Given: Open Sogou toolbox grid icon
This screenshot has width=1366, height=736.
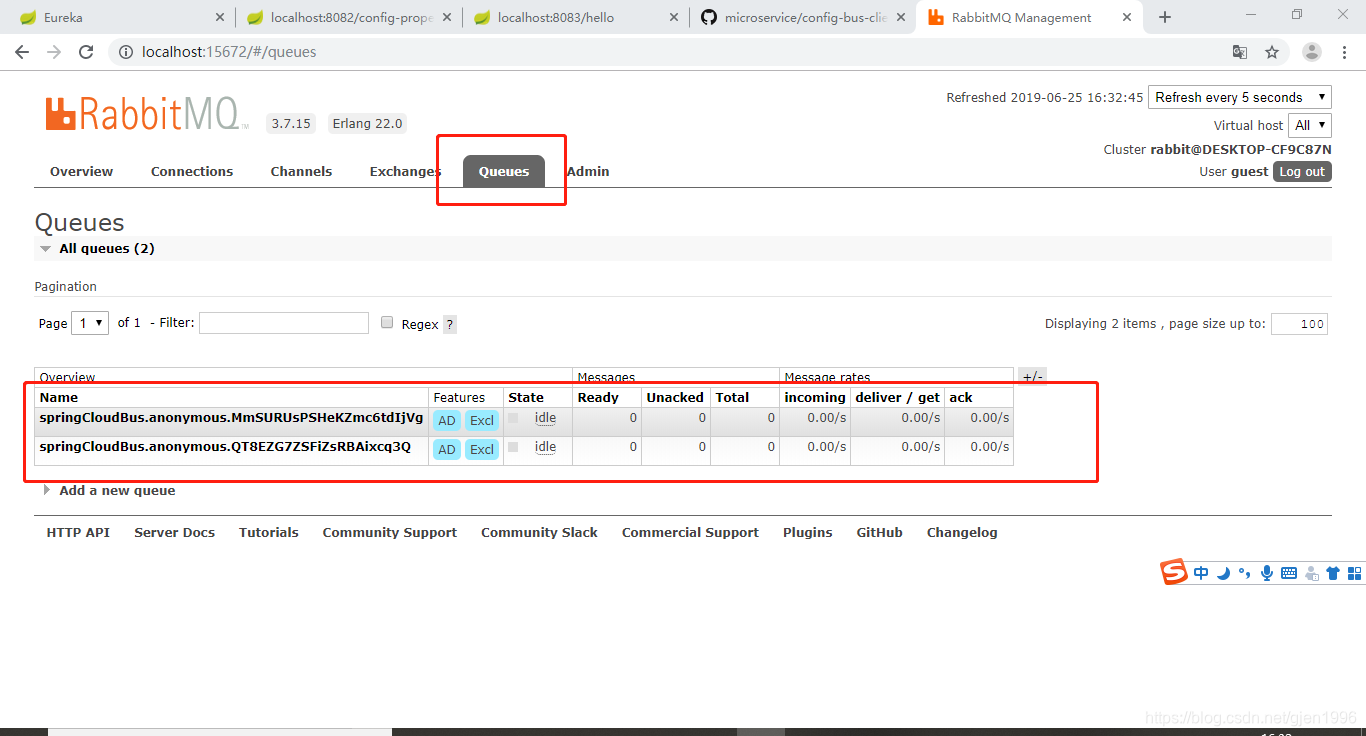Looking at the screenshot, I should coord(1355,573).
